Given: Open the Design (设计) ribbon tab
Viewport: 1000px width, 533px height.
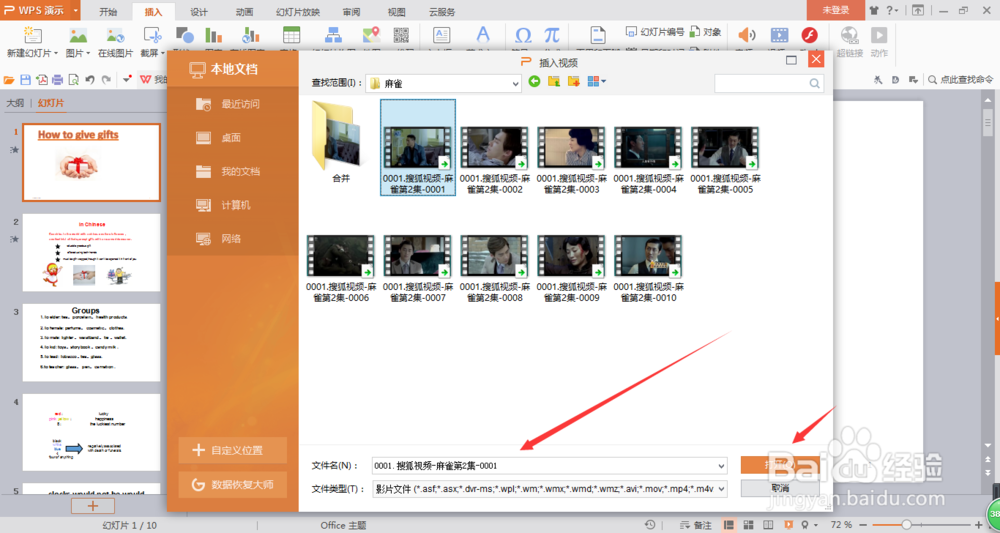Looking at the screenshot, I should [199, 11].
